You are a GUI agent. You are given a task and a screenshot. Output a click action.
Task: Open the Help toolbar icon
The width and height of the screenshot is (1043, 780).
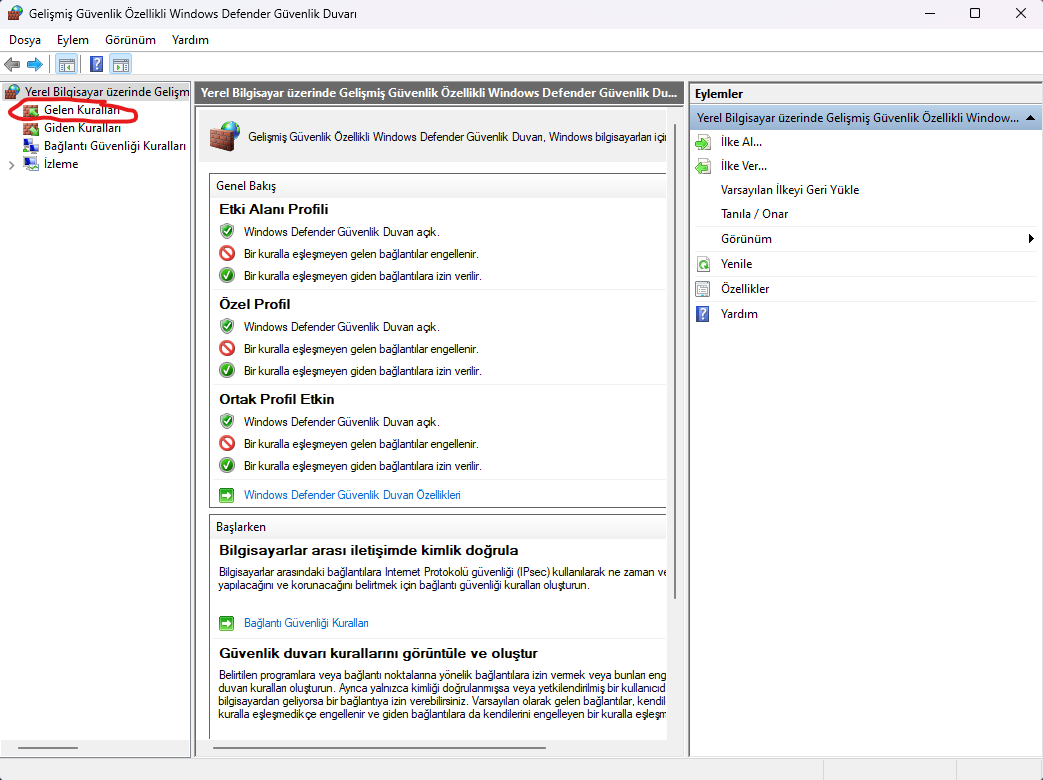96,65
